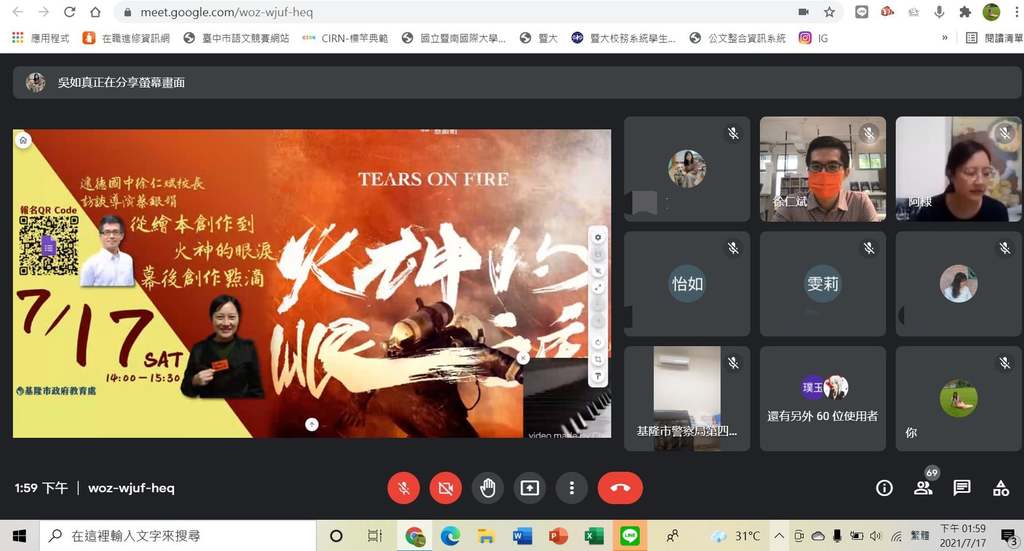1024x551 pixels.
Task: Open the notification center with 3 badge
Action: tap(1009, 537)
